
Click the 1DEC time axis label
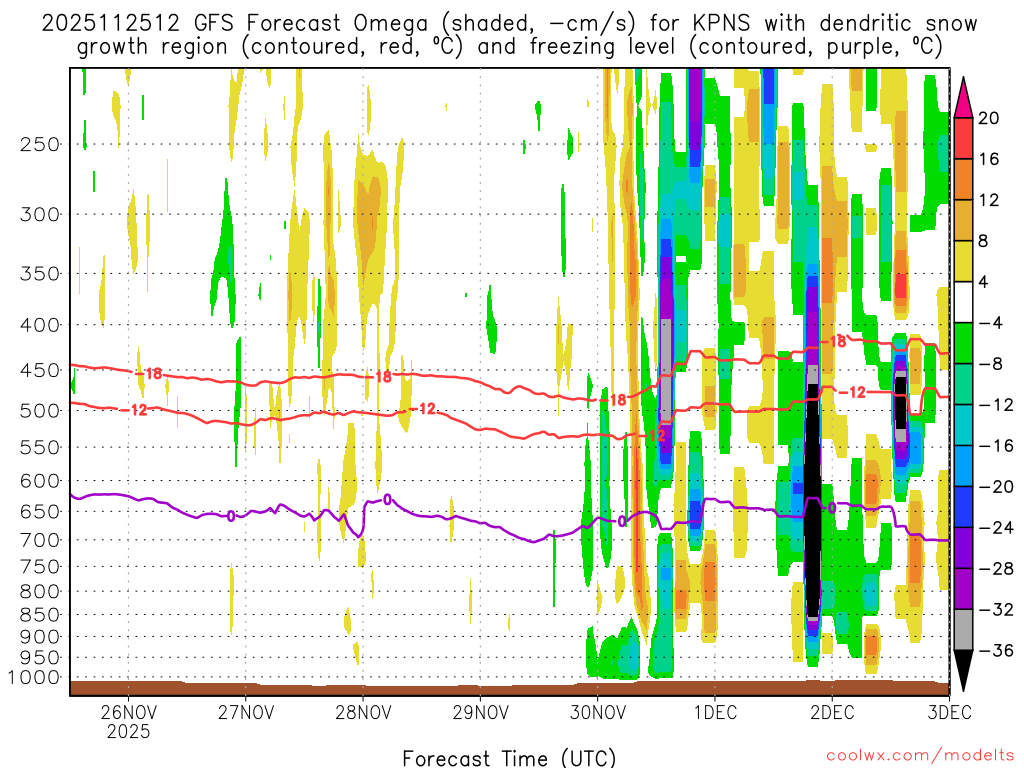point(715,712)
